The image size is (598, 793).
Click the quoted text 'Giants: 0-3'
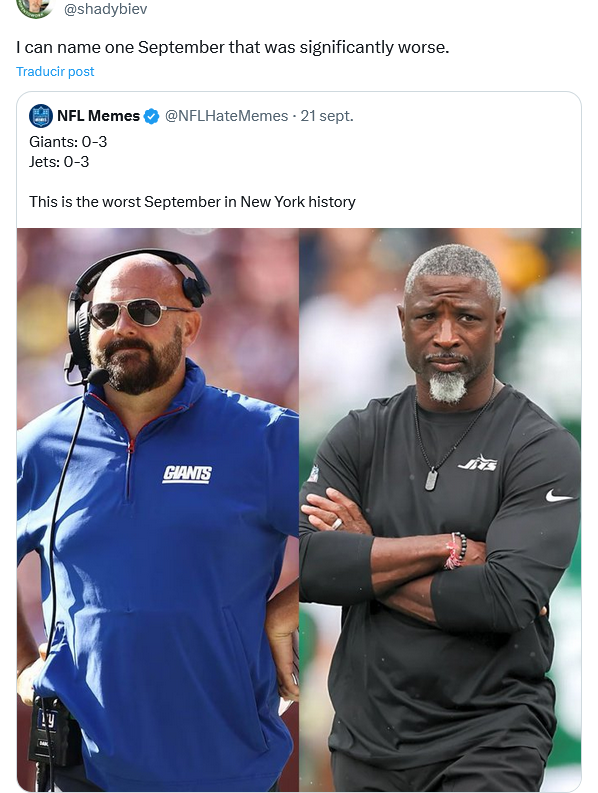pyautogui.click(x=68, y=142)
